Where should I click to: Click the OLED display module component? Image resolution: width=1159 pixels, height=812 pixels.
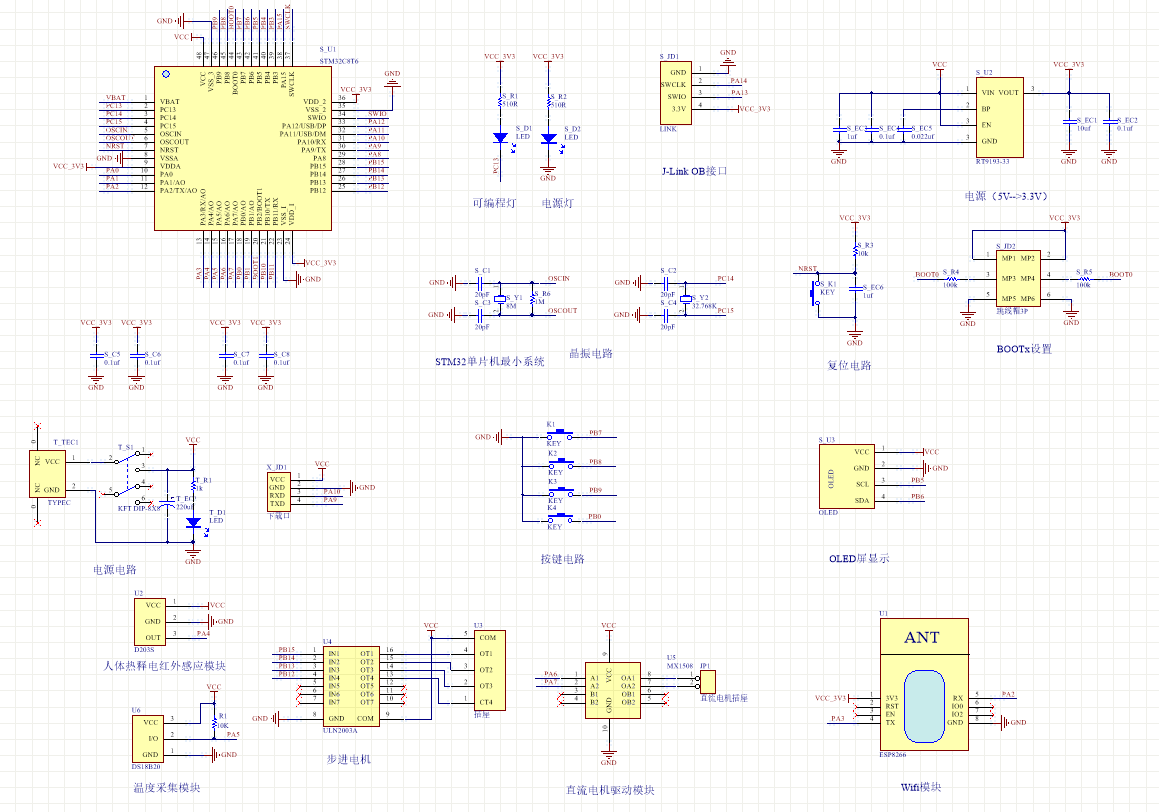click(847, 476)
